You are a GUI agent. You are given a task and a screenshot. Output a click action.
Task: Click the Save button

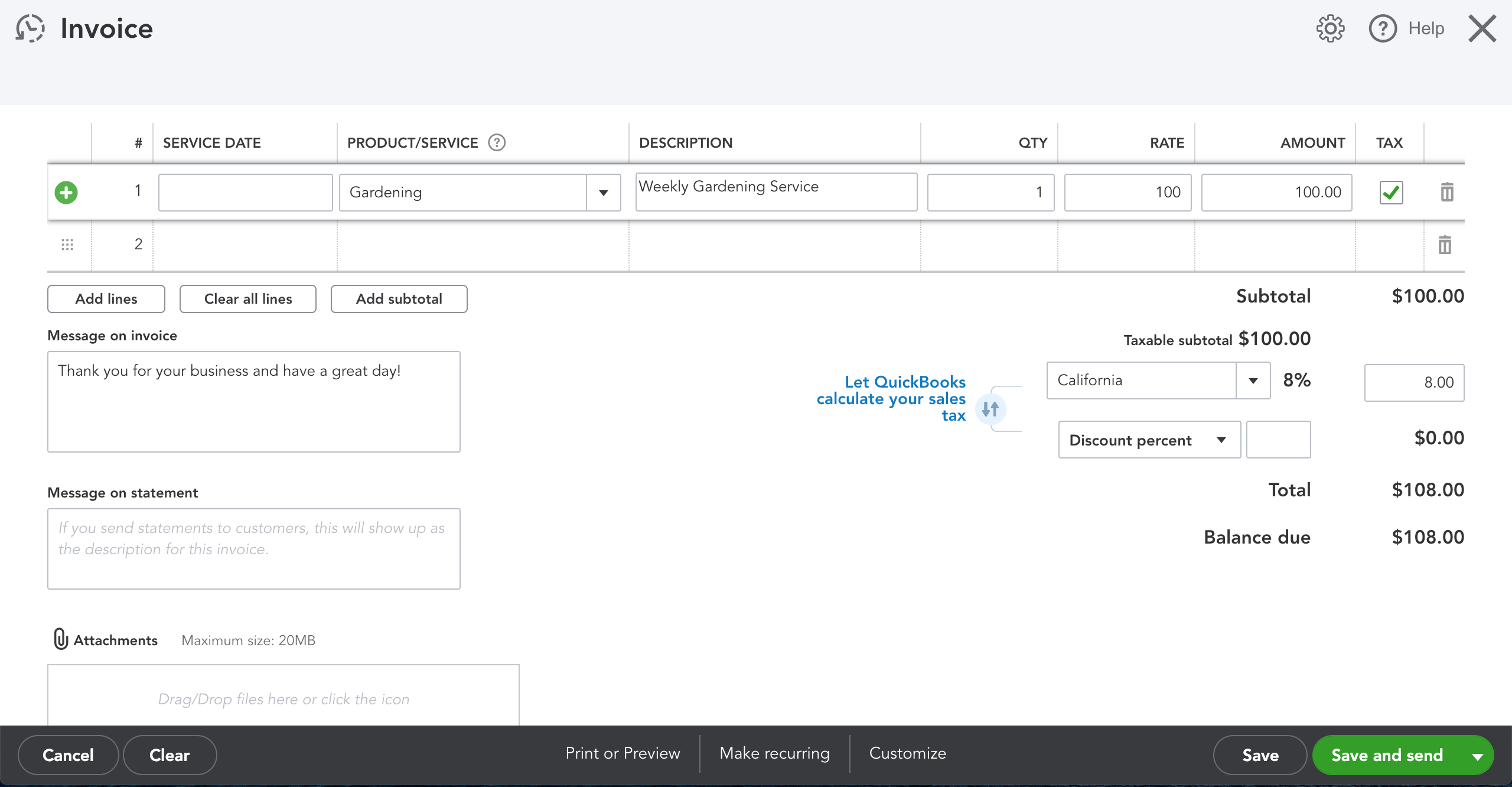(x=1260, y=755)
